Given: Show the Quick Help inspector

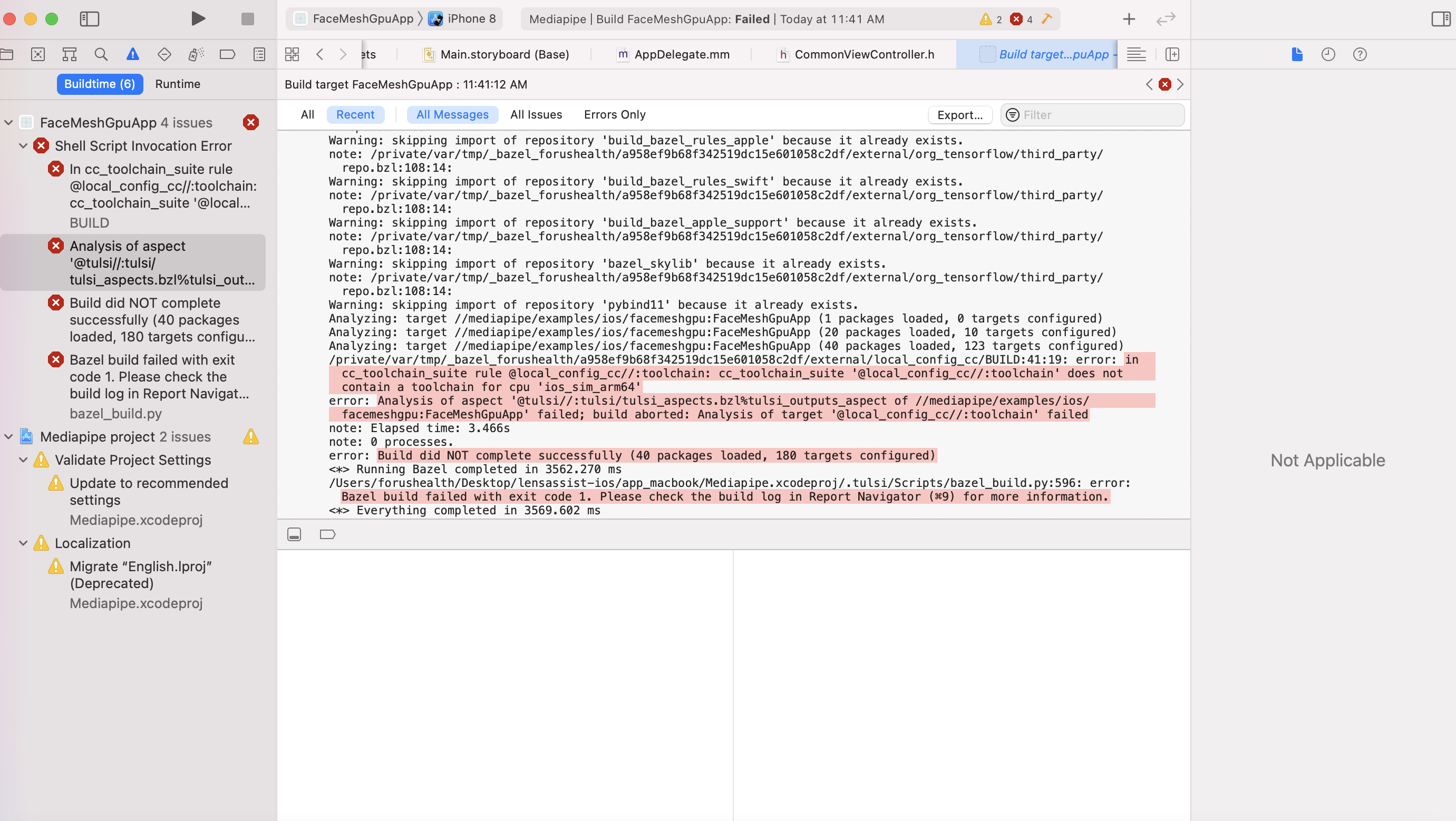Looking at the screenshot, I should 1361,54.
